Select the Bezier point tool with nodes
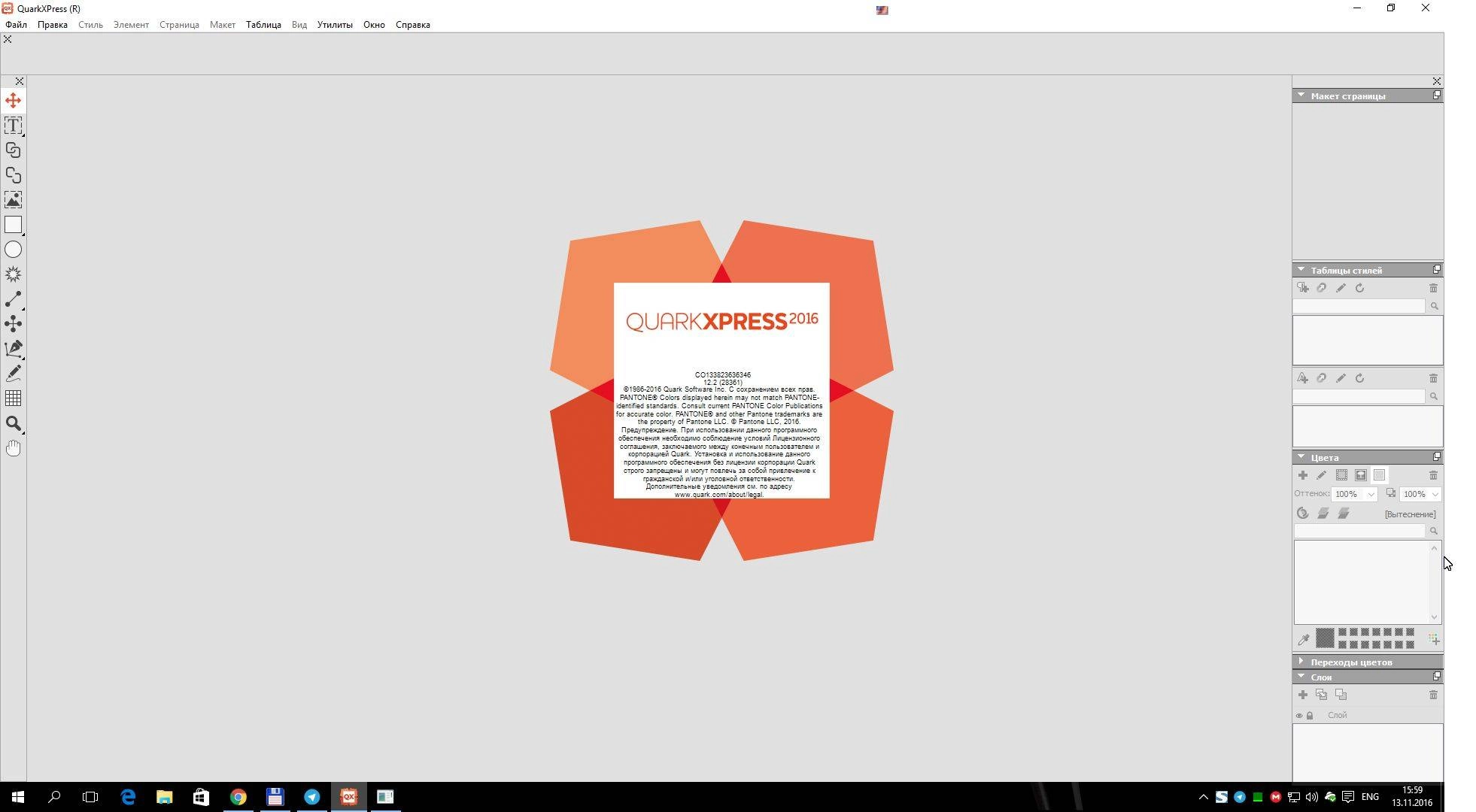 (13, 324)
